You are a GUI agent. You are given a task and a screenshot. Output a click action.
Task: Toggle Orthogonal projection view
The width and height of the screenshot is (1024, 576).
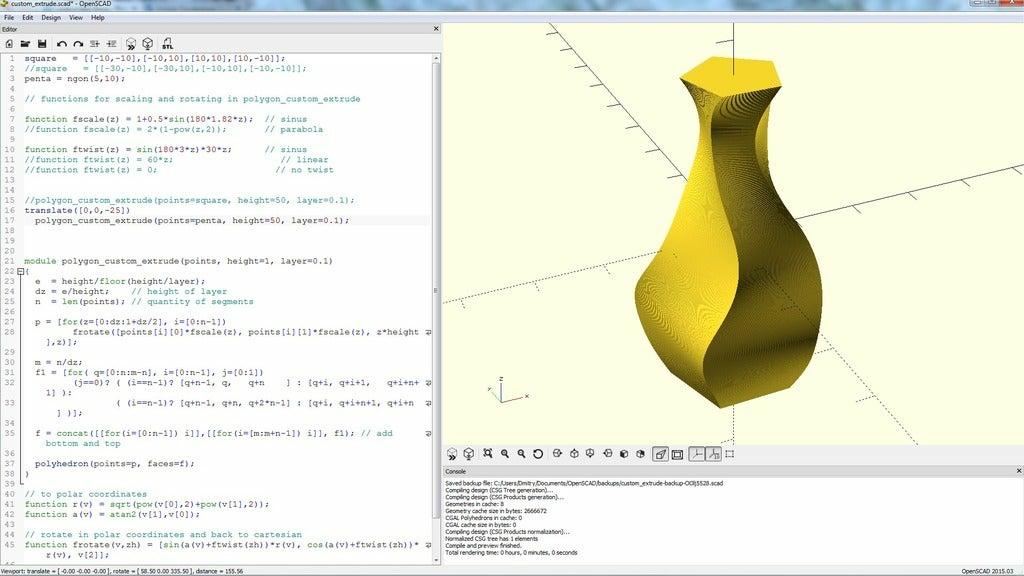coord(678,454)
